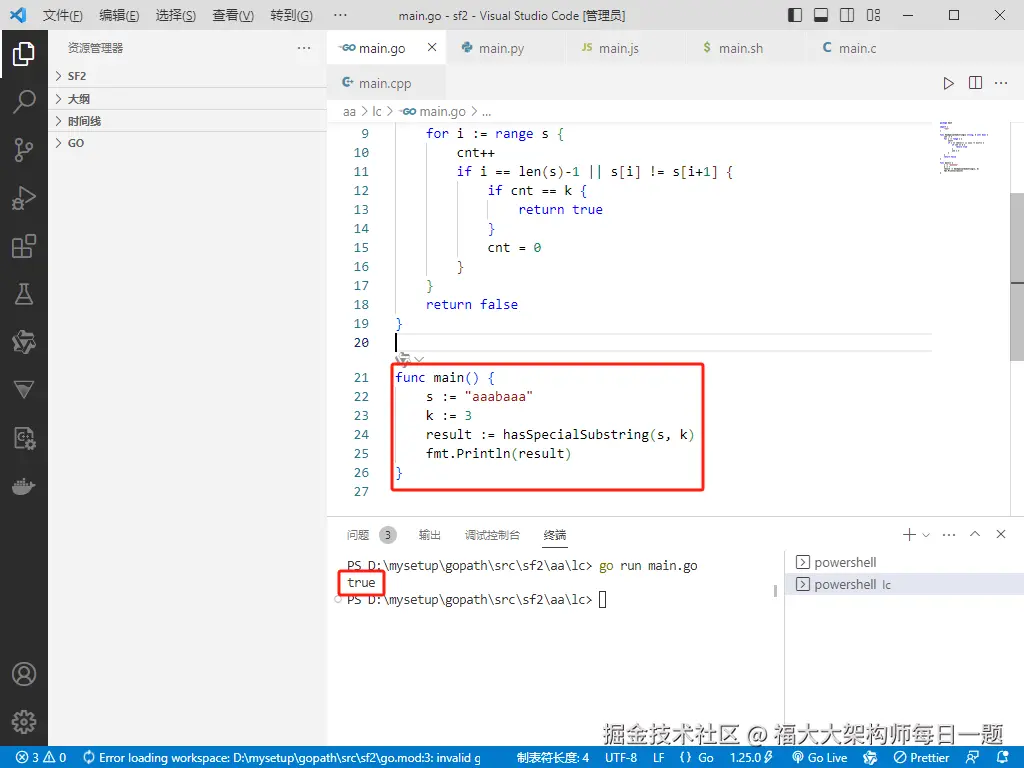Open the Docker view in activity bar
The height and width of the screenshot is (768, 1024).
(x=24, y=487)
